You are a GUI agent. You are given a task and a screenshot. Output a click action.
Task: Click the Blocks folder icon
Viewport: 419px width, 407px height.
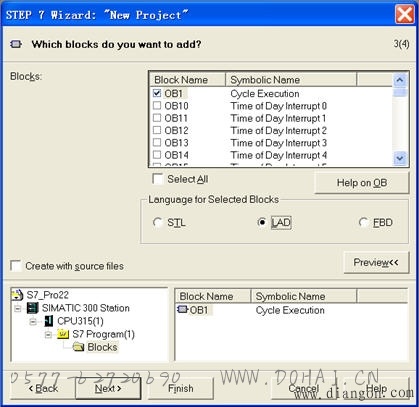[x=79, y=347]
